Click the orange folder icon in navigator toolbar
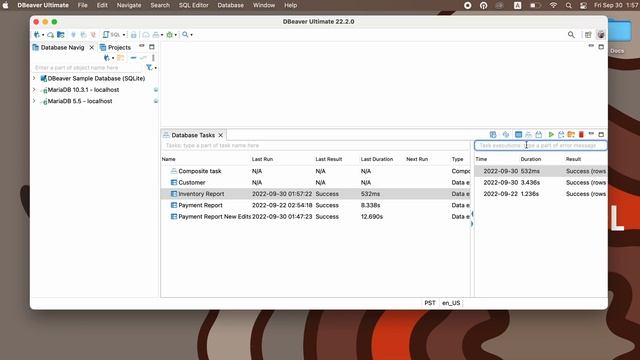The height and width of the screenshot is (360, 640). [x=121, y=58]
